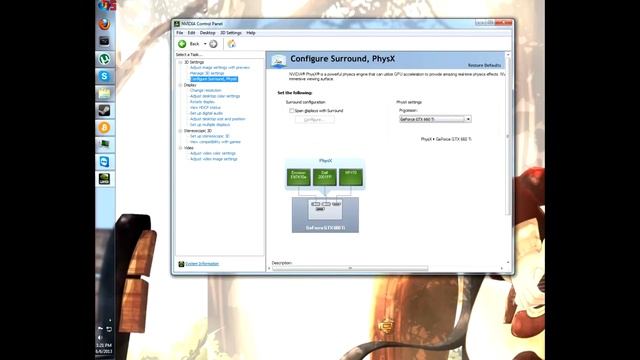Select Adjust video color settings
640x360 pixels.
click(213, 153)
